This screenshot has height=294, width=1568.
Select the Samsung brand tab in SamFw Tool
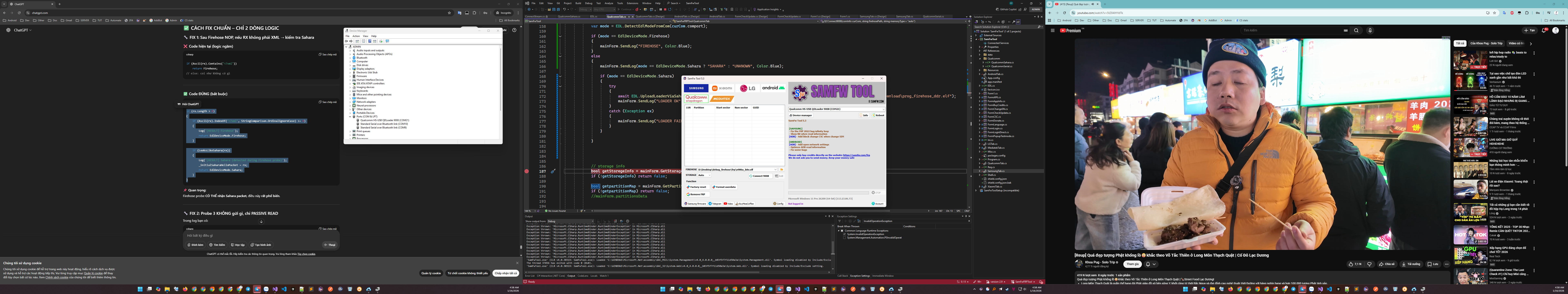click(x=696, y=88)
